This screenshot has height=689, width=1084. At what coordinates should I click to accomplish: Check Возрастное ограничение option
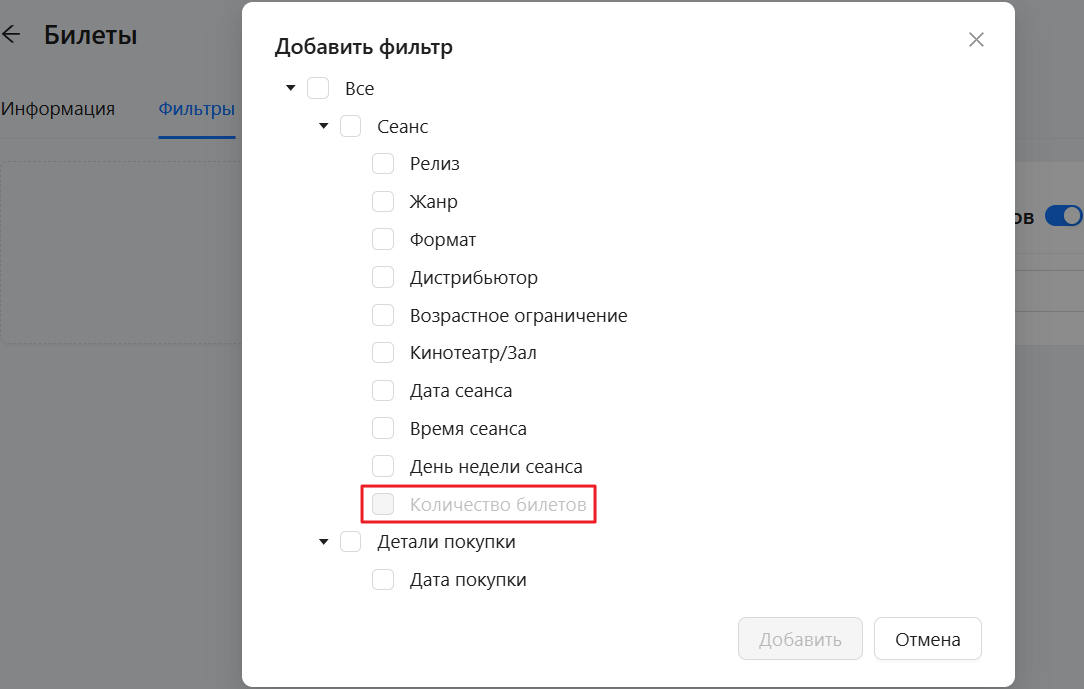point(383,315)
